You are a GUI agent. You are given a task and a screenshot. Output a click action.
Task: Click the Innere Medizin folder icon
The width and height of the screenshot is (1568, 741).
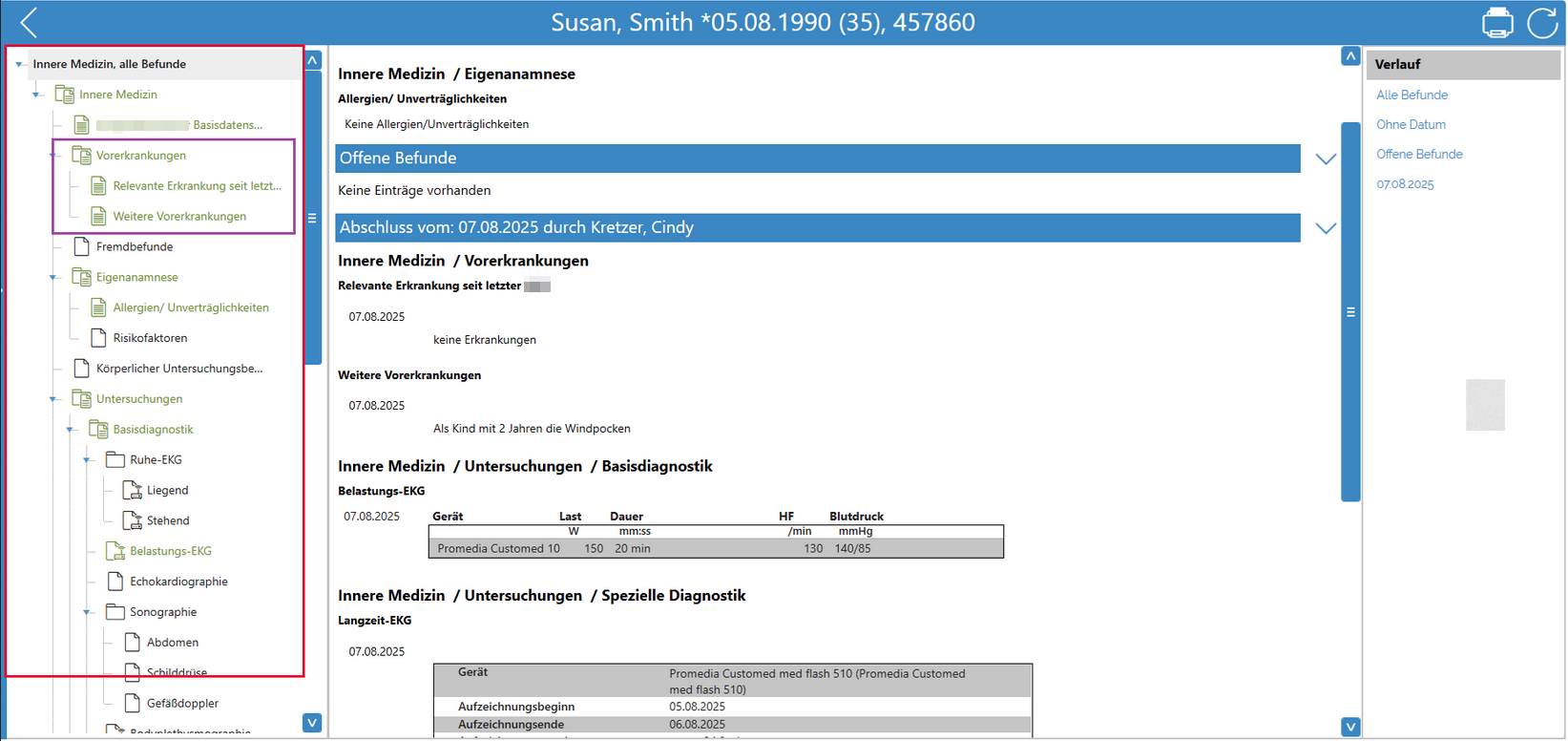point(65,95)
